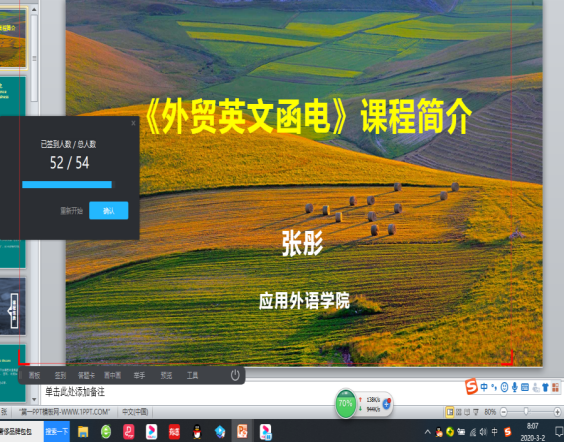Click the PowerPoint taskbar icon
Viewport: 564px width, 442px height.
[242, 432]
